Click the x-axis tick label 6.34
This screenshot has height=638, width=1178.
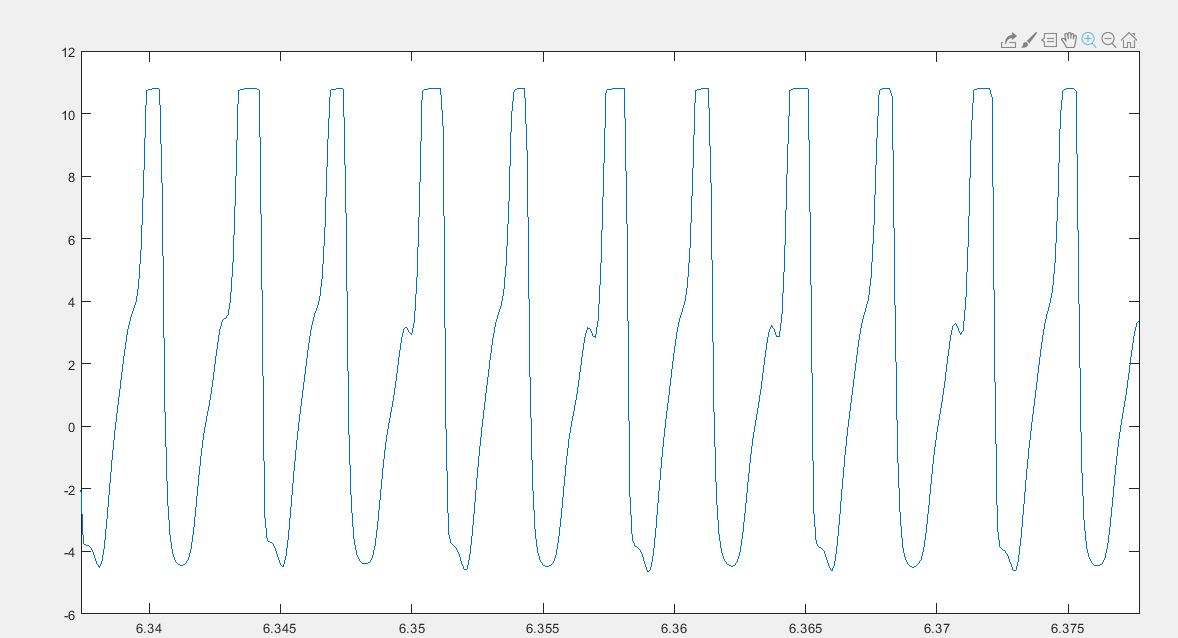[x=149, y=628]
